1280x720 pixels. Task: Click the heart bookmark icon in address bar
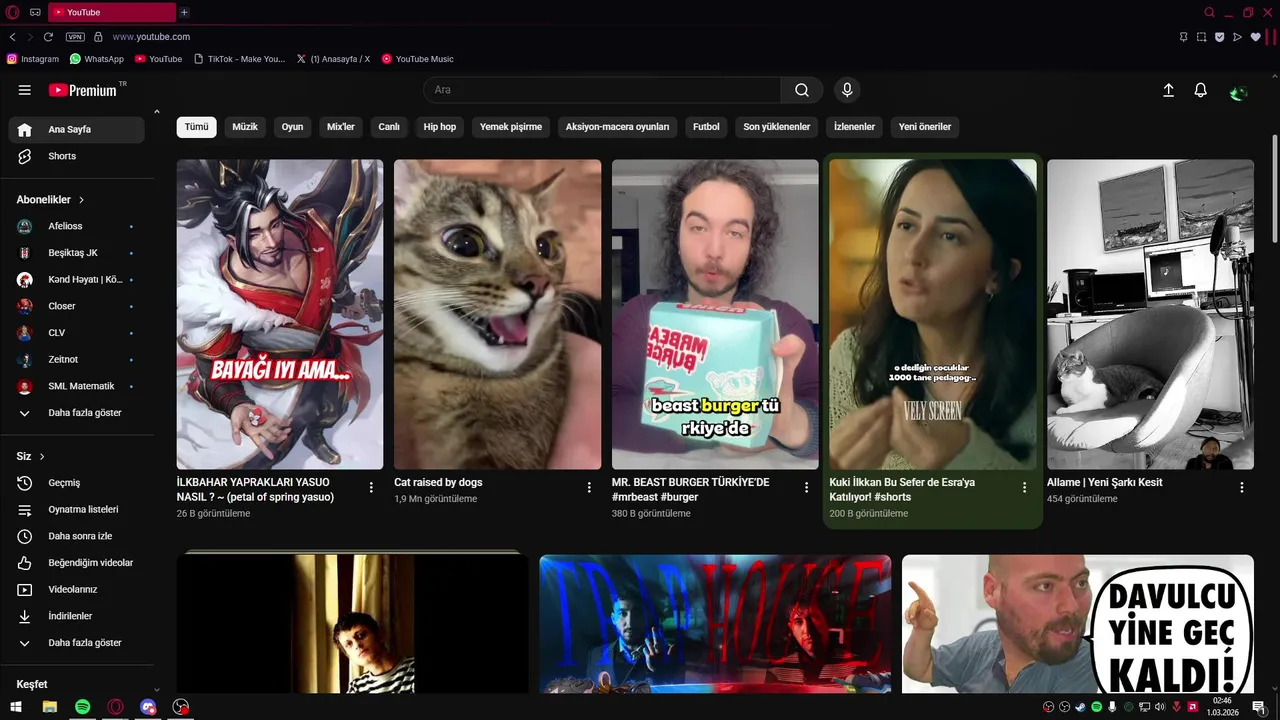1256,37
